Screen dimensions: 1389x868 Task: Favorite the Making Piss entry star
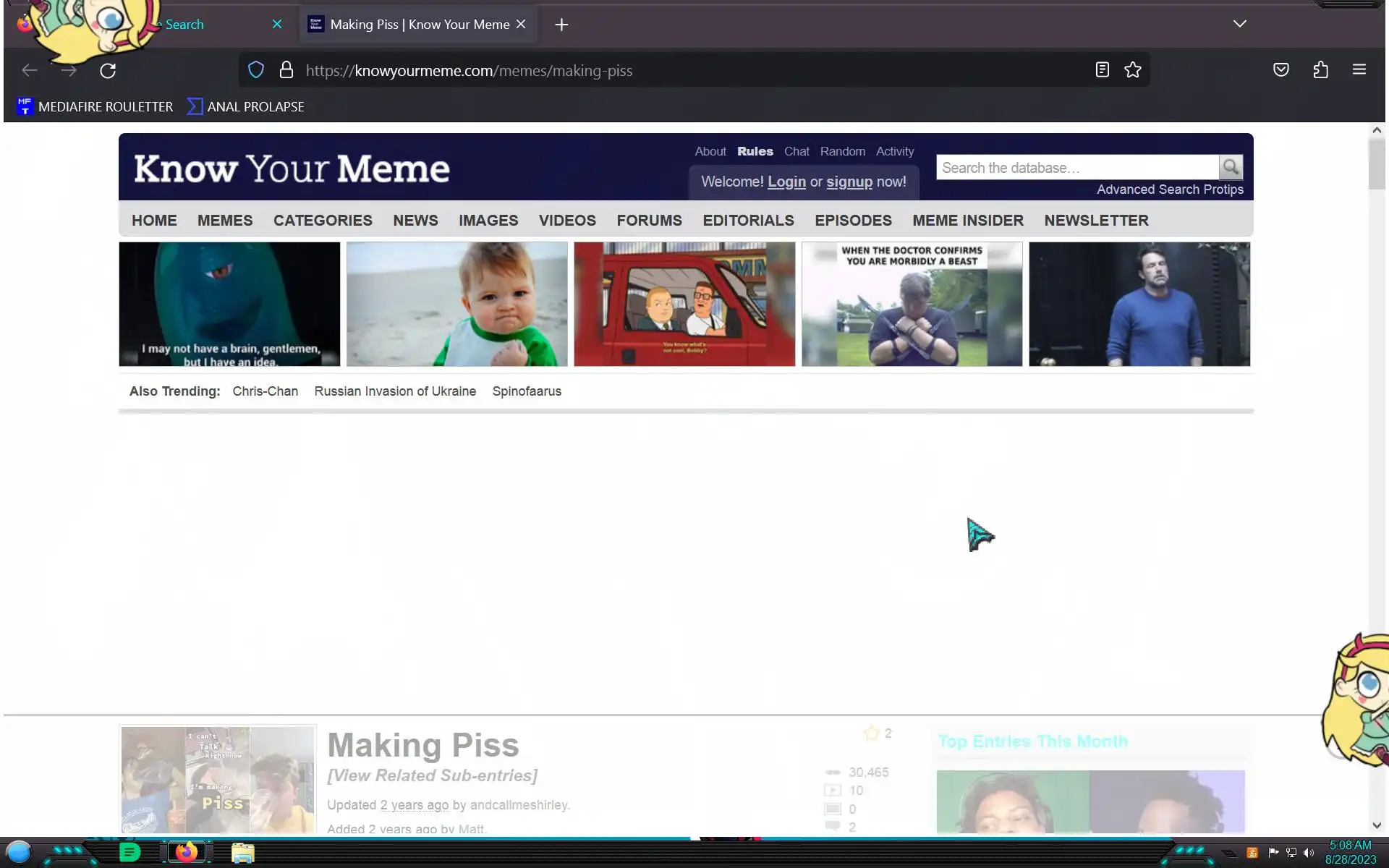[x=871, y=733]
